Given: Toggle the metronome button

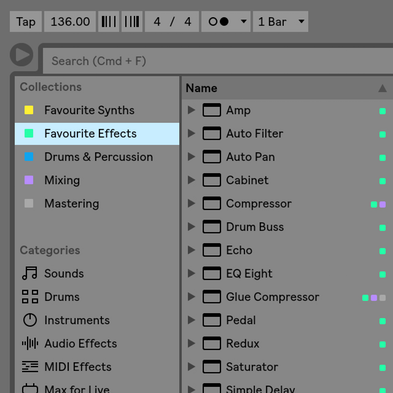Looking at the screenshot, I should point(219,22).
